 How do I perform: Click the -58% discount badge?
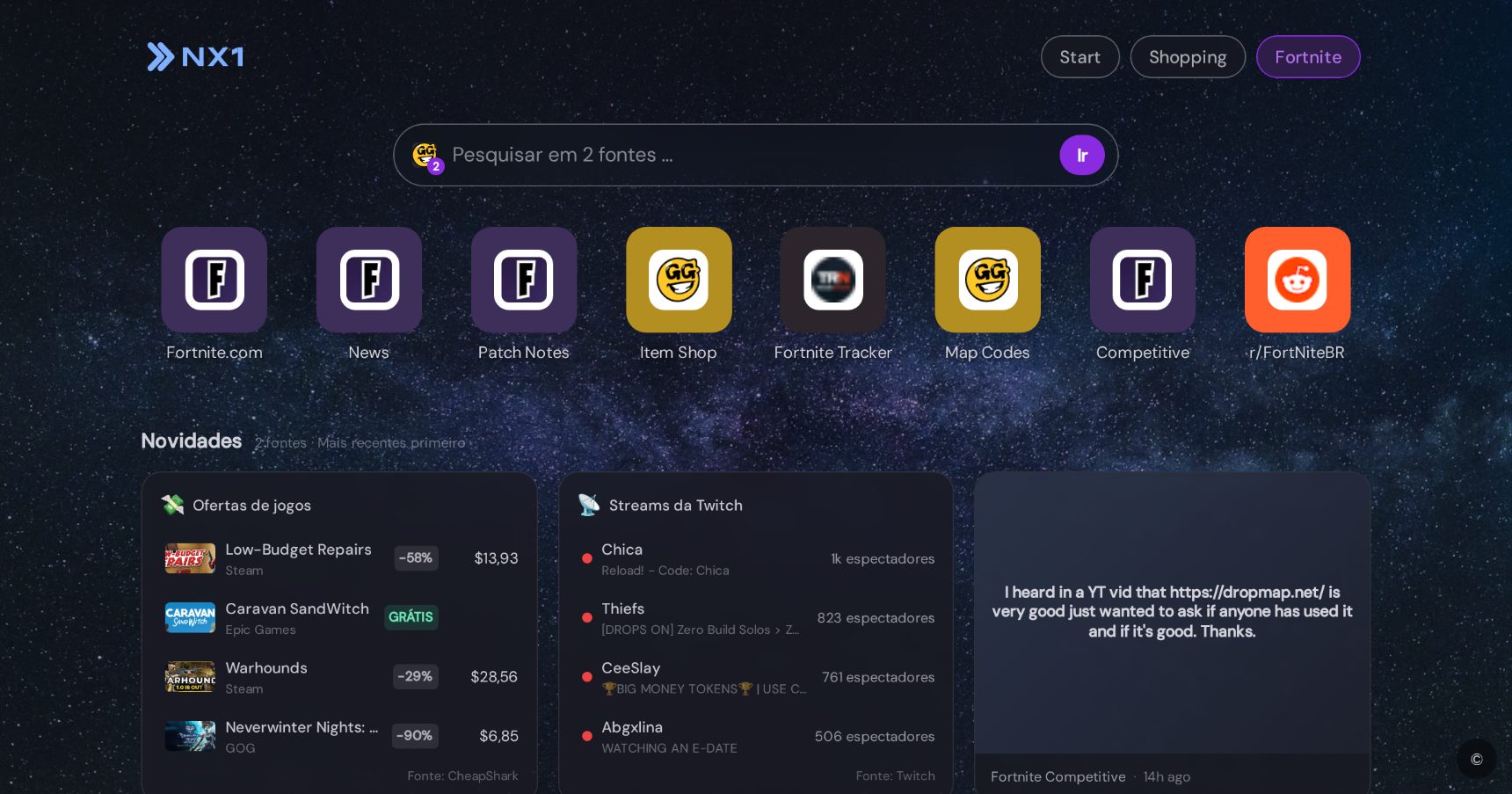point(416,558)
